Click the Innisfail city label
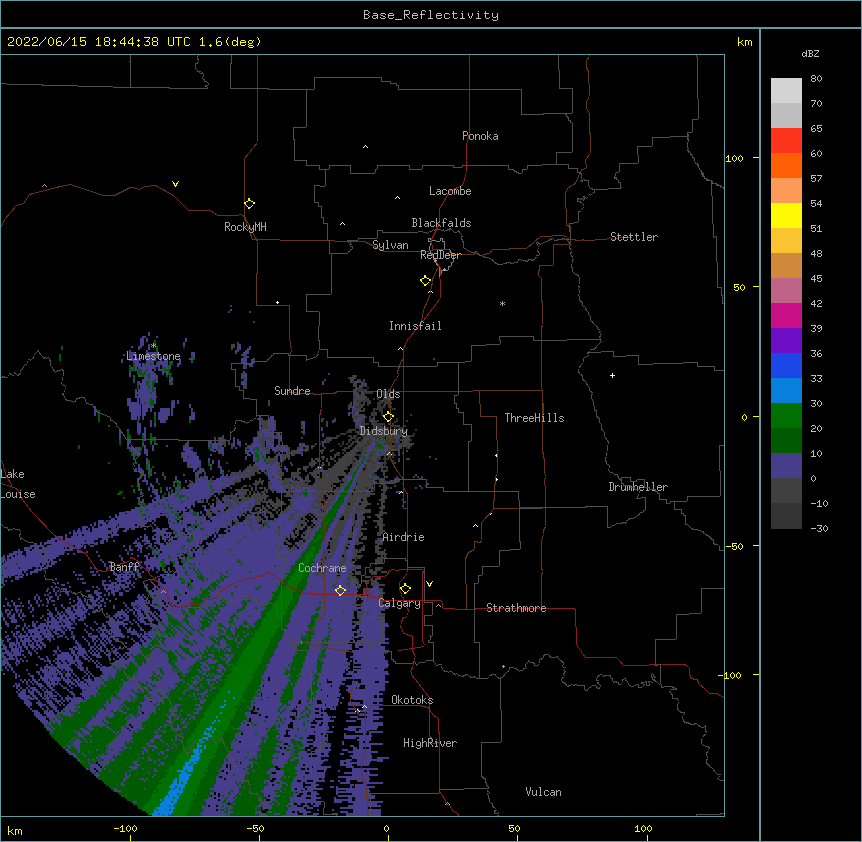 coord(415,326)
